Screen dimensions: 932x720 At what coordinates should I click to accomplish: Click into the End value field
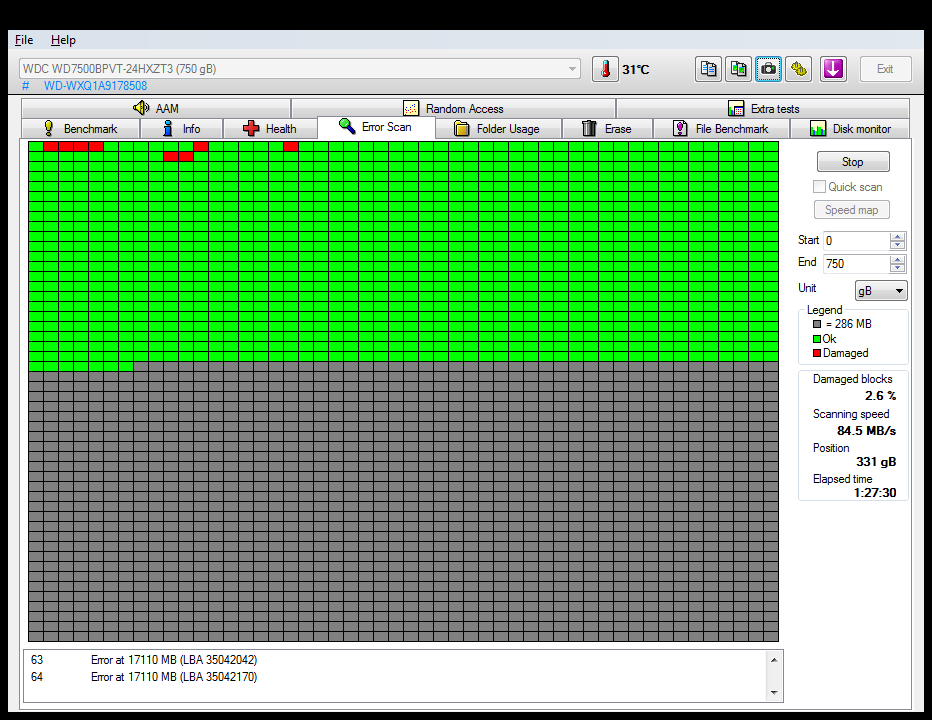(855, 264)
